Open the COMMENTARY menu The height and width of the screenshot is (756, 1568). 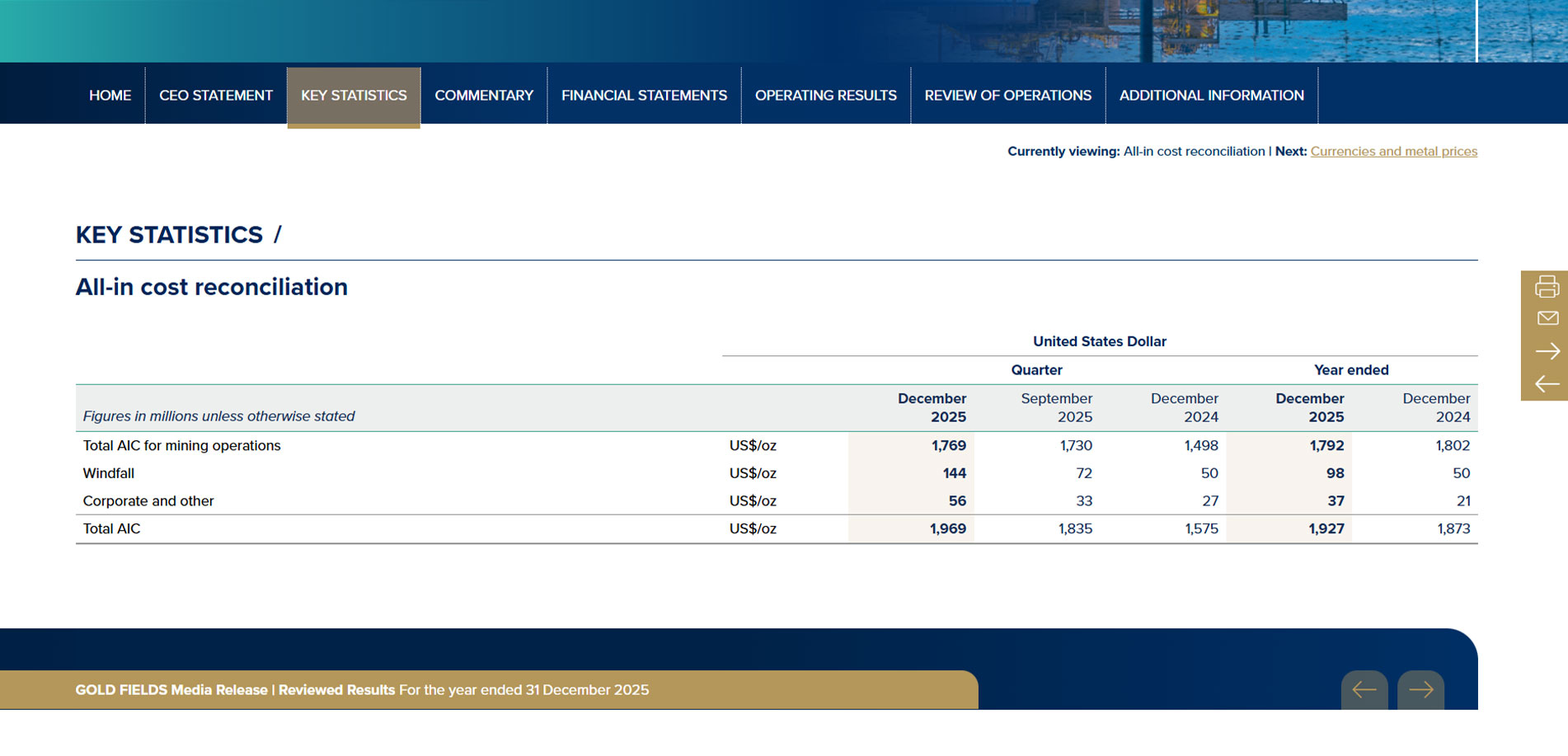pos(484,96)
